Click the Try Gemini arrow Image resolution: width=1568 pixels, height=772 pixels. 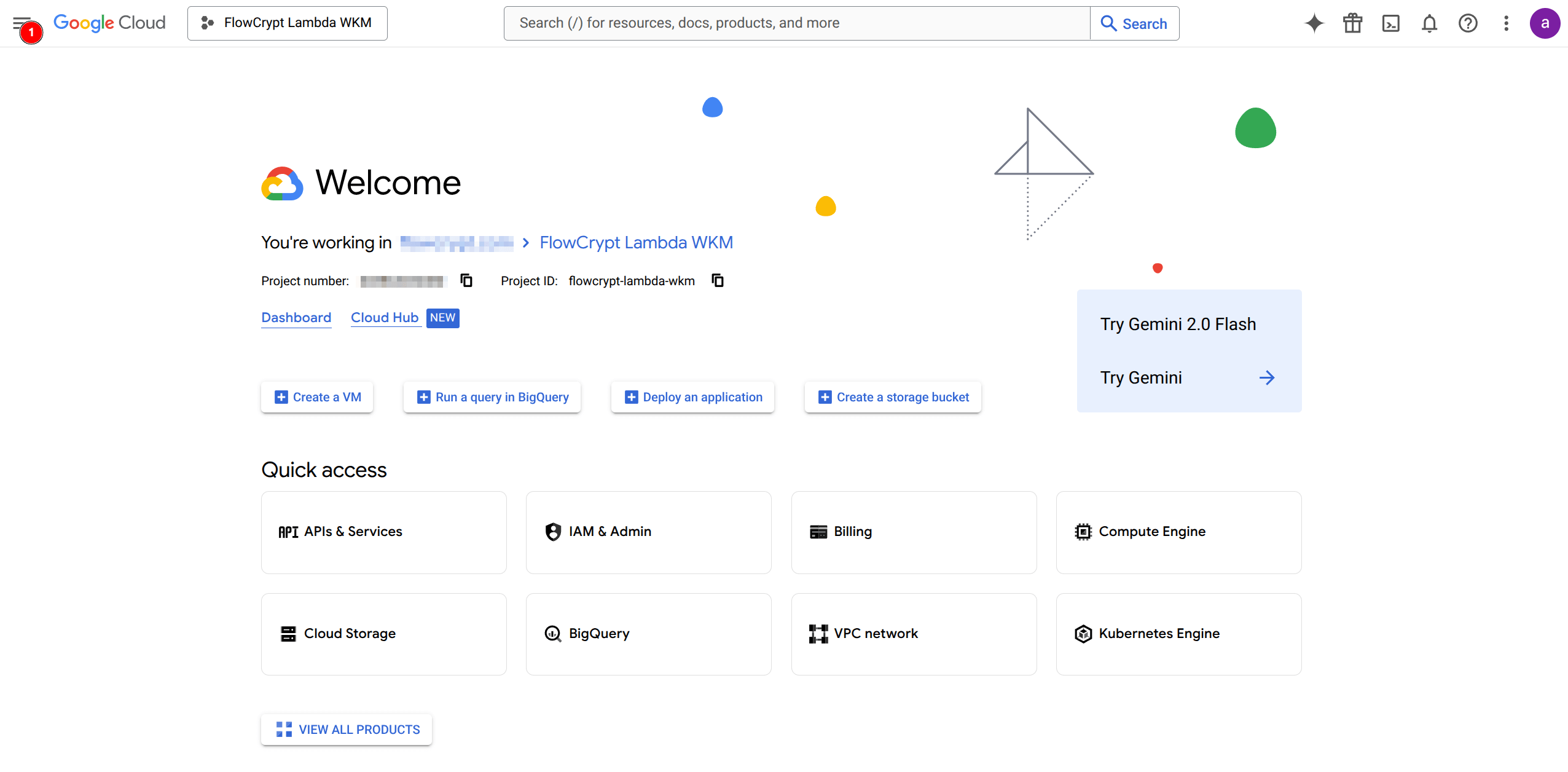pos(1267,377)
